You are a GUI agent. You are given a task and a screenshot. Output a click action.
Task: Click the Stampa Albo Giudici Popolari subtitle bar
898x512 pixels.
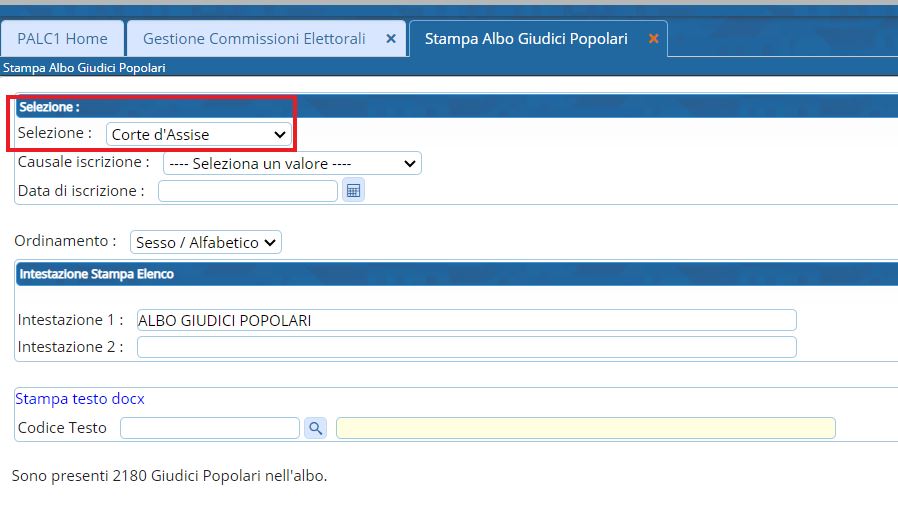pyautogui.click(x=84, y=68)
